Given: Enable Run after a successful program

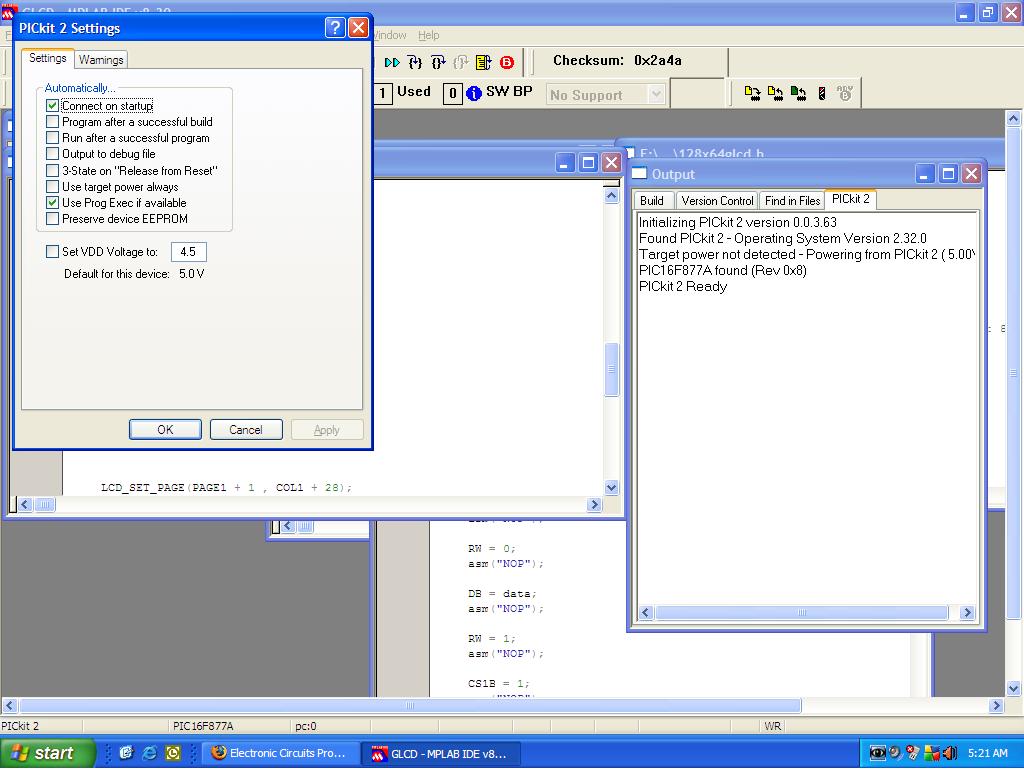Looking at the screenshot, I should (x=53, y=138).
